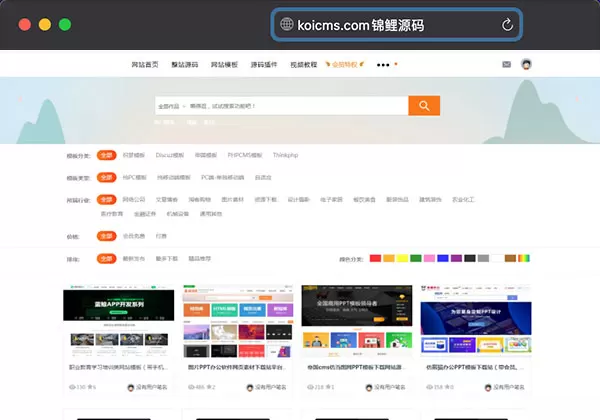
Task: Select 全部 in the 排序 row
Action: (x=106, y=259)
